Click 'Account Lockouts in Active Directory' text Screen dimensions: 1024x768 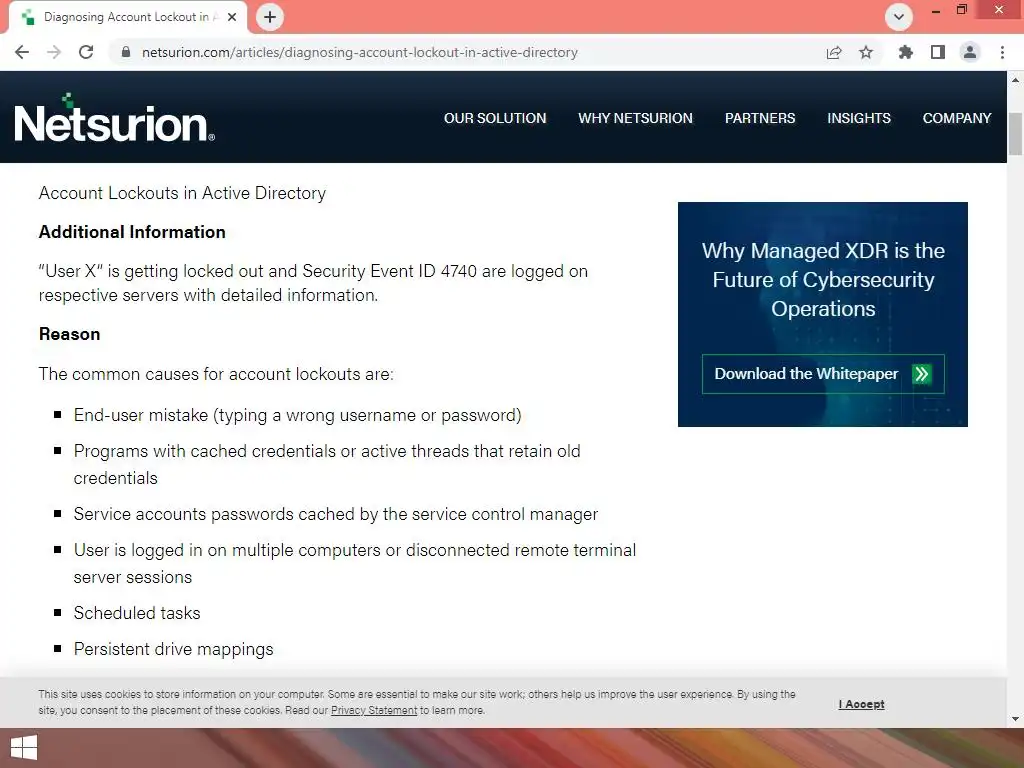click(x=182, y=193)
